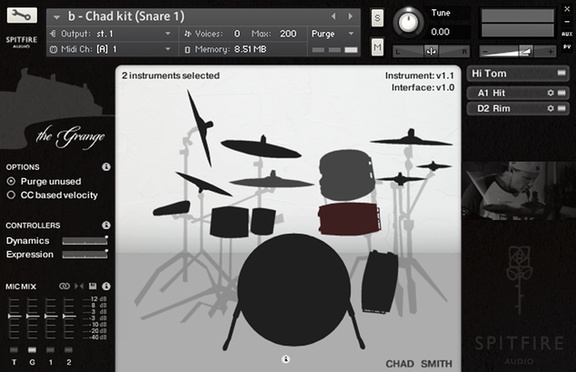Select the right hi-hat cymbal

pos(400,179)
